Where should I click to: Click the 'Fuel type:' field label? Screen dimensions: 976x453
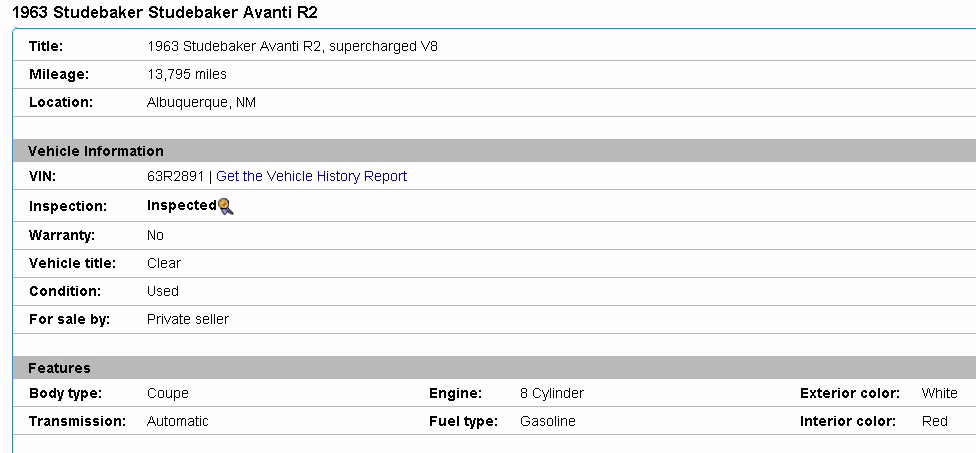tap(464, 421)
